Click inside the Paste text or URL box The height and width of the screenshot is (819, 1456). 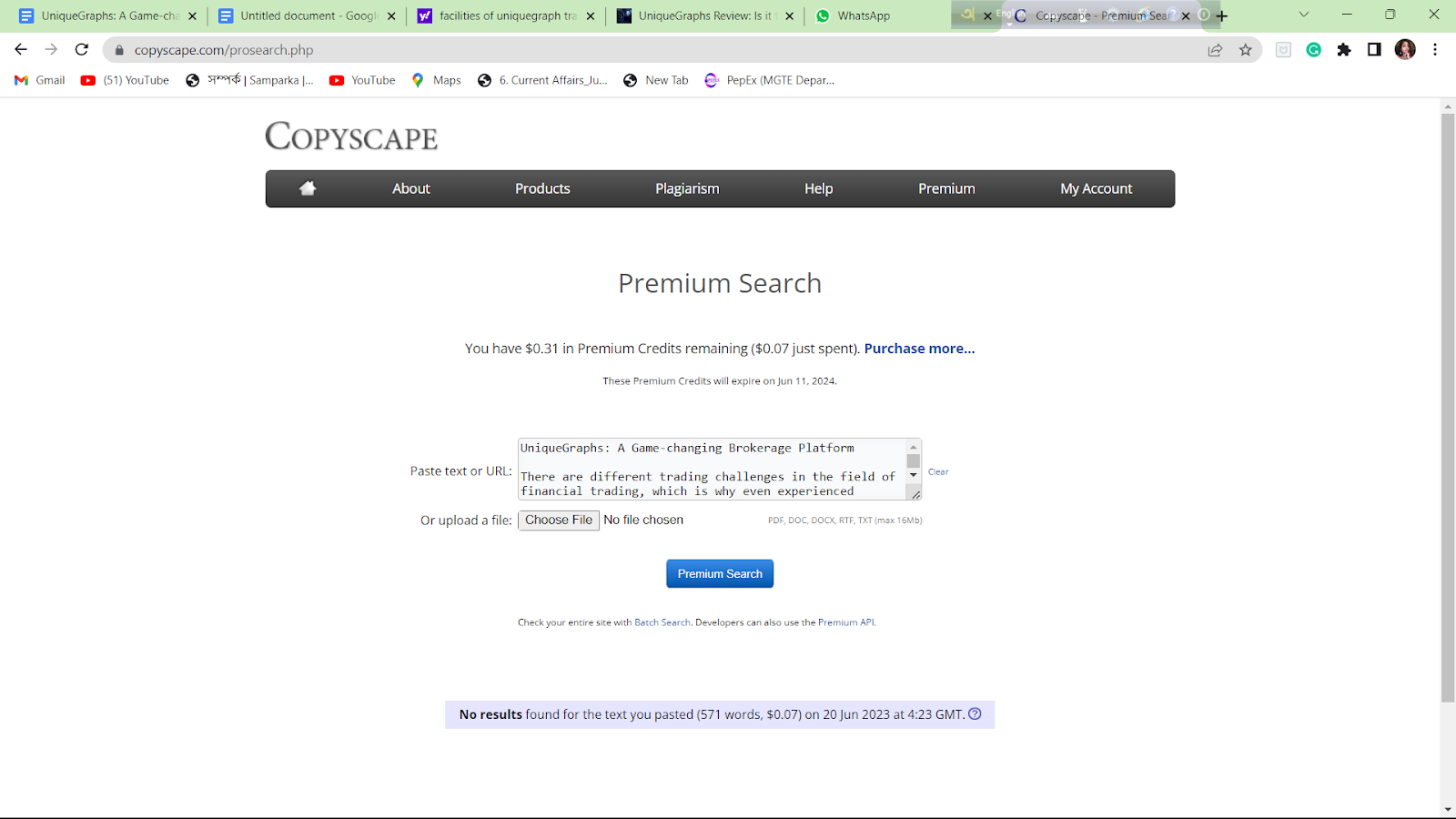[x=712, y=470]
